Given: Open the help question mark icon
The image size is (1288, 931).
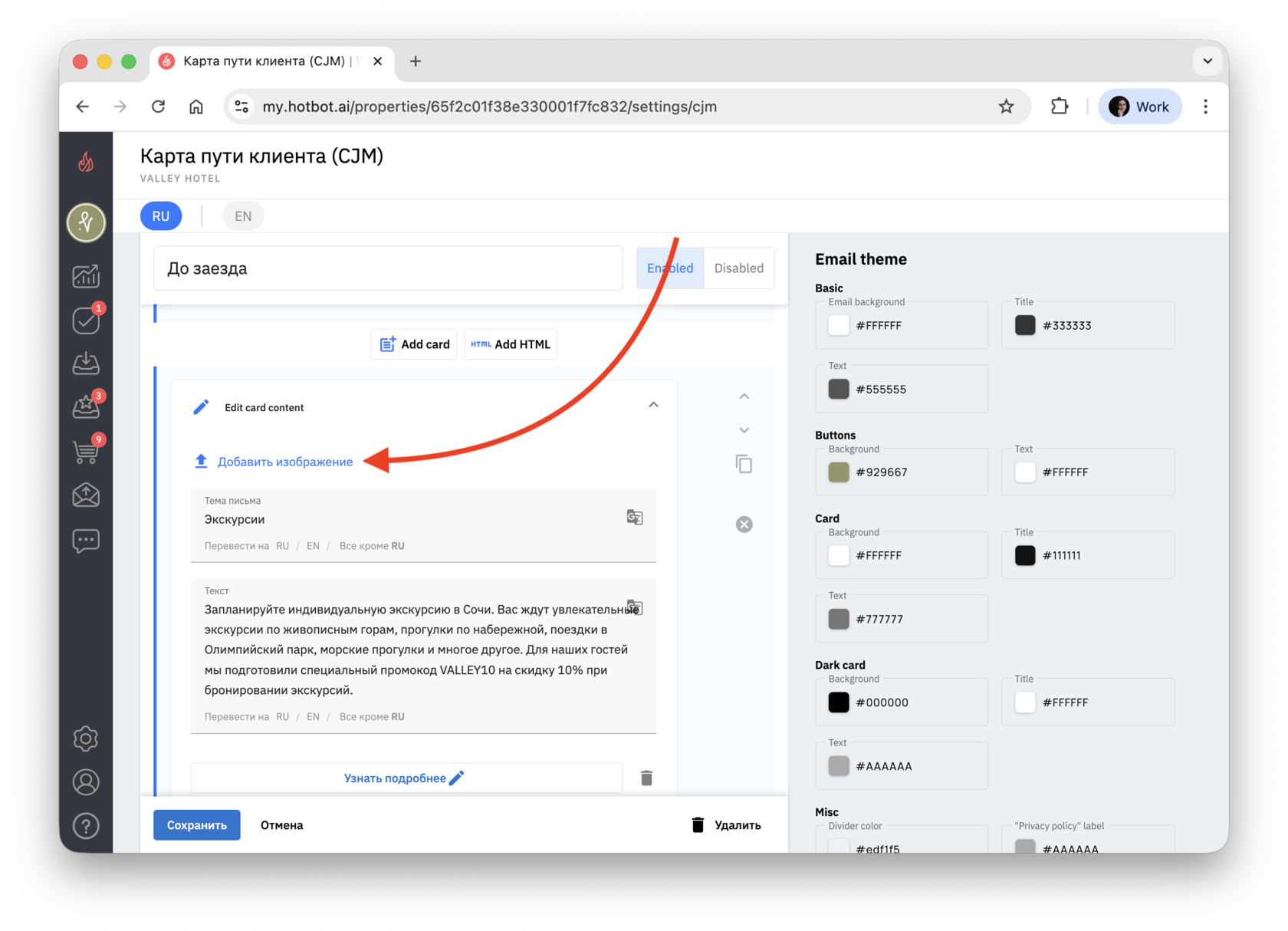Looking at the screenshot, I should click(86, 826).
